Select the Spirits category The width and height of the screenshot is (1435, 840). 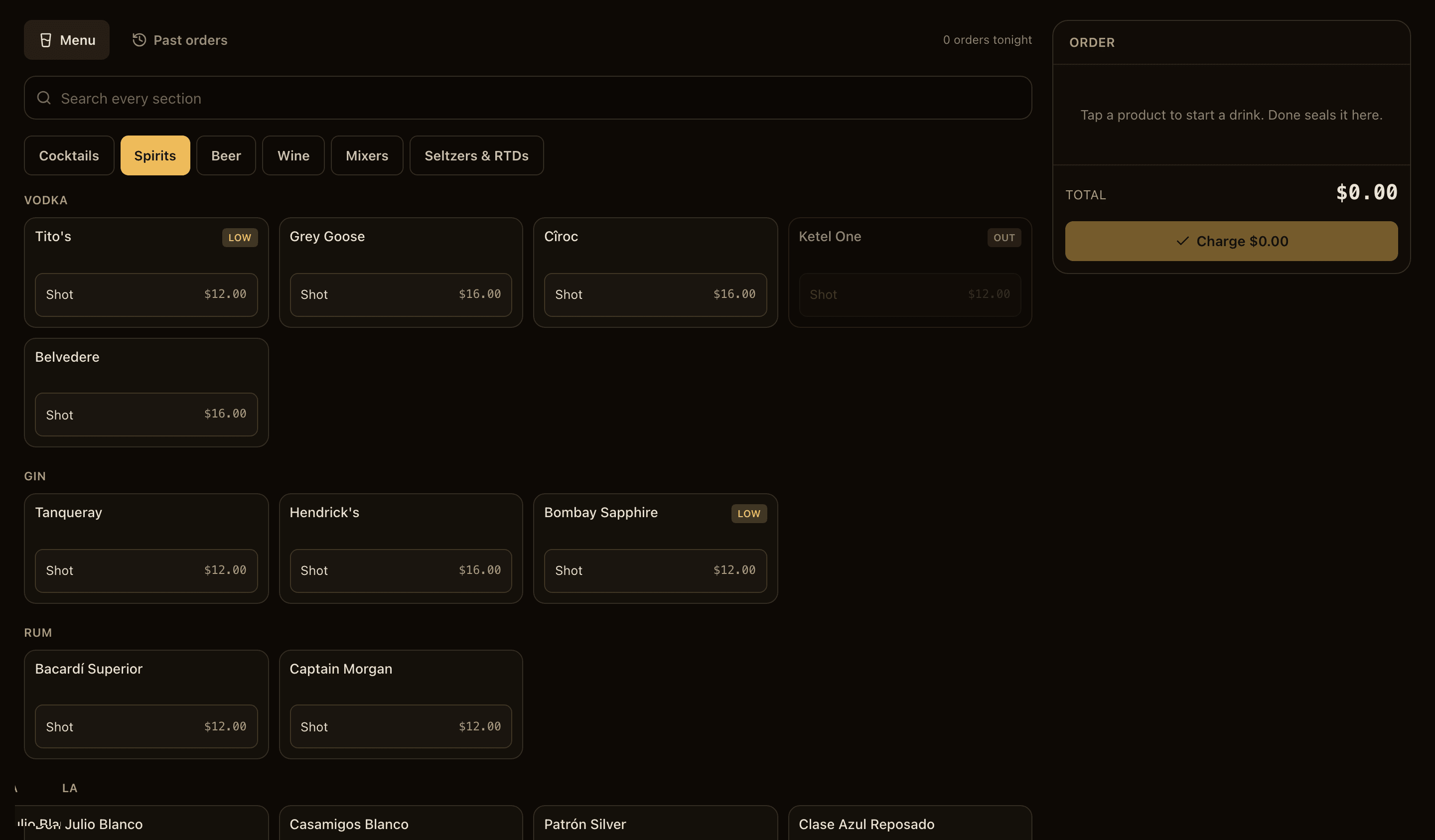(155, 155)
